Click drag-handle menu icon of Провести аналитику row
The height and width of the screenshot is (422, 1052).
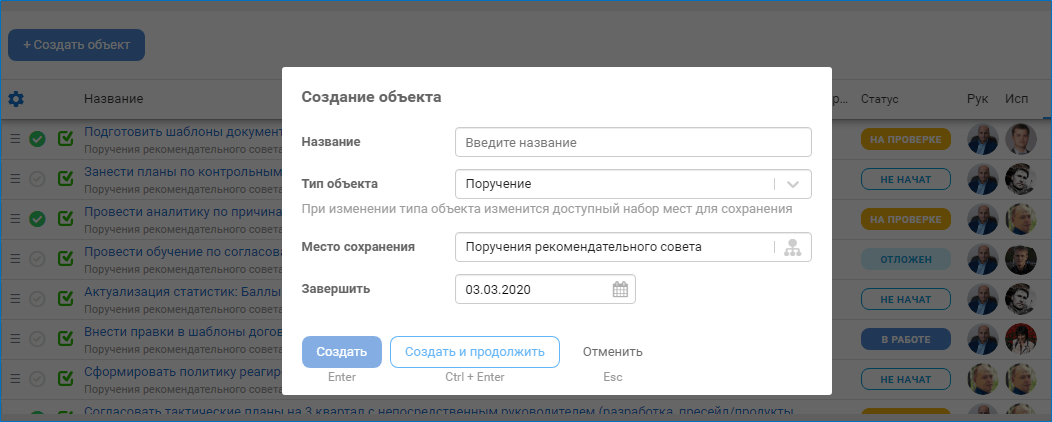coord(15,219)
